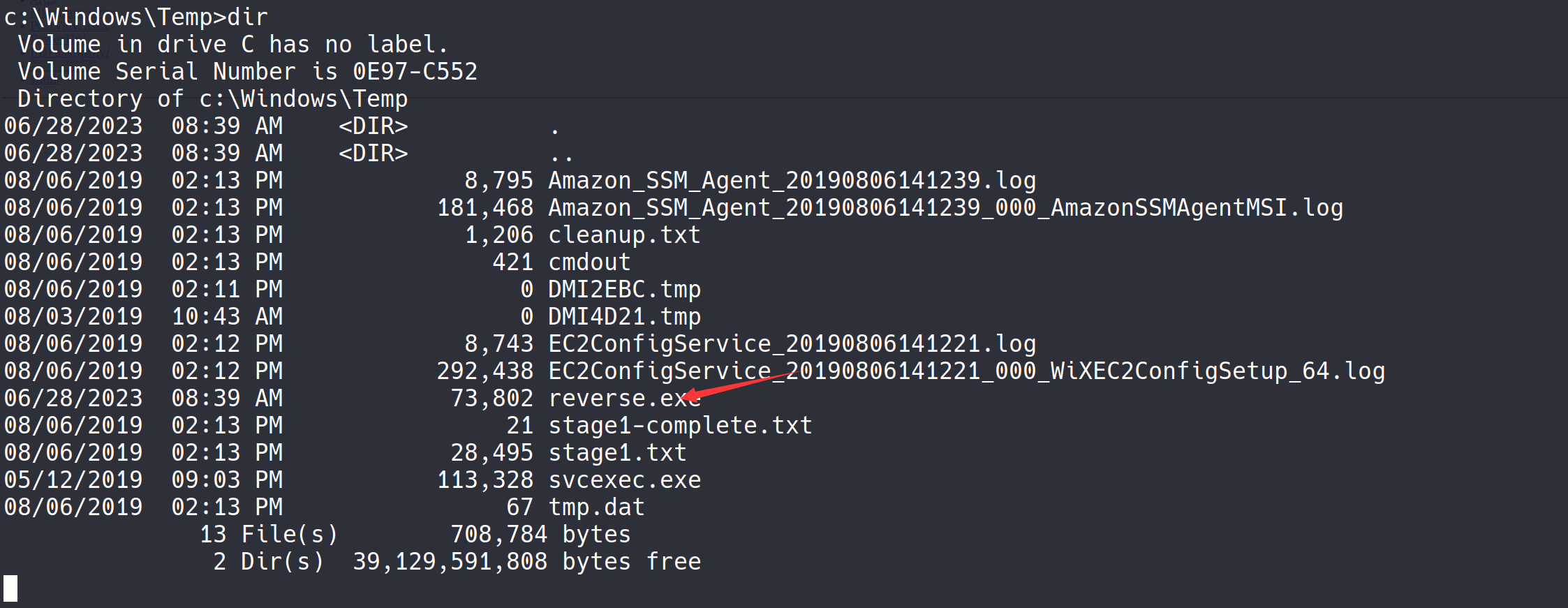This screenshot has width=1568, height=608.
Task: Click the 73,802 file size value
Action: click(491, 399)
